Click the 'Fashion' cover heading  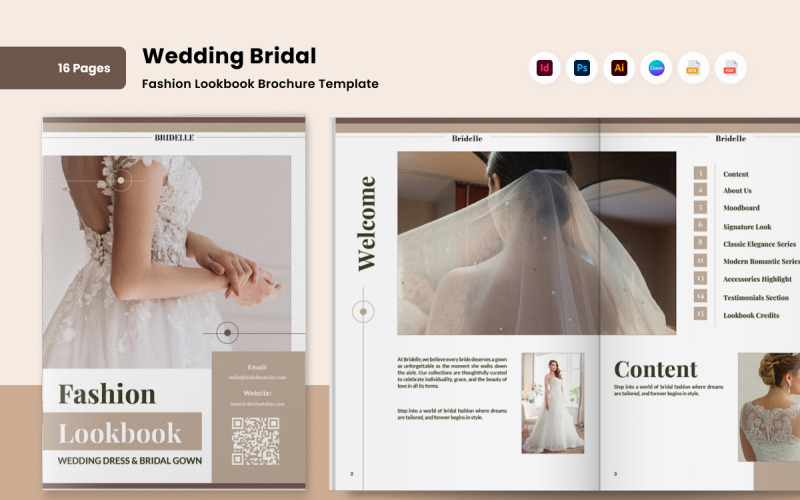click(107, 394)
